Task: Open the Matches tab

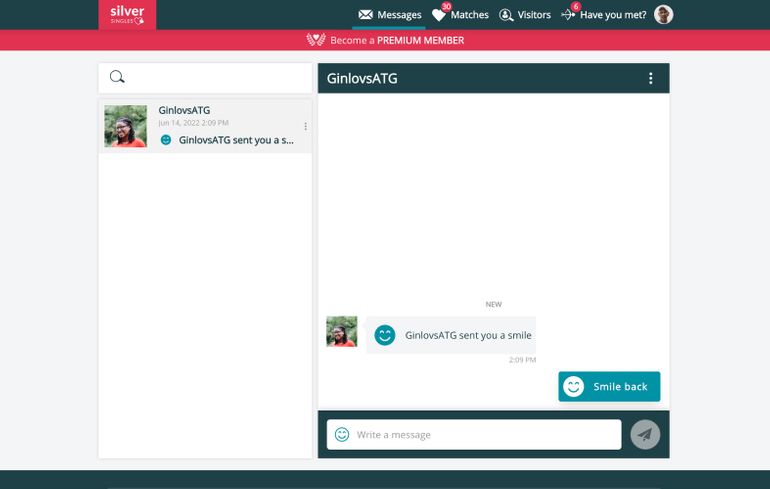Action: pyautogui.click(x=460, y=15)
